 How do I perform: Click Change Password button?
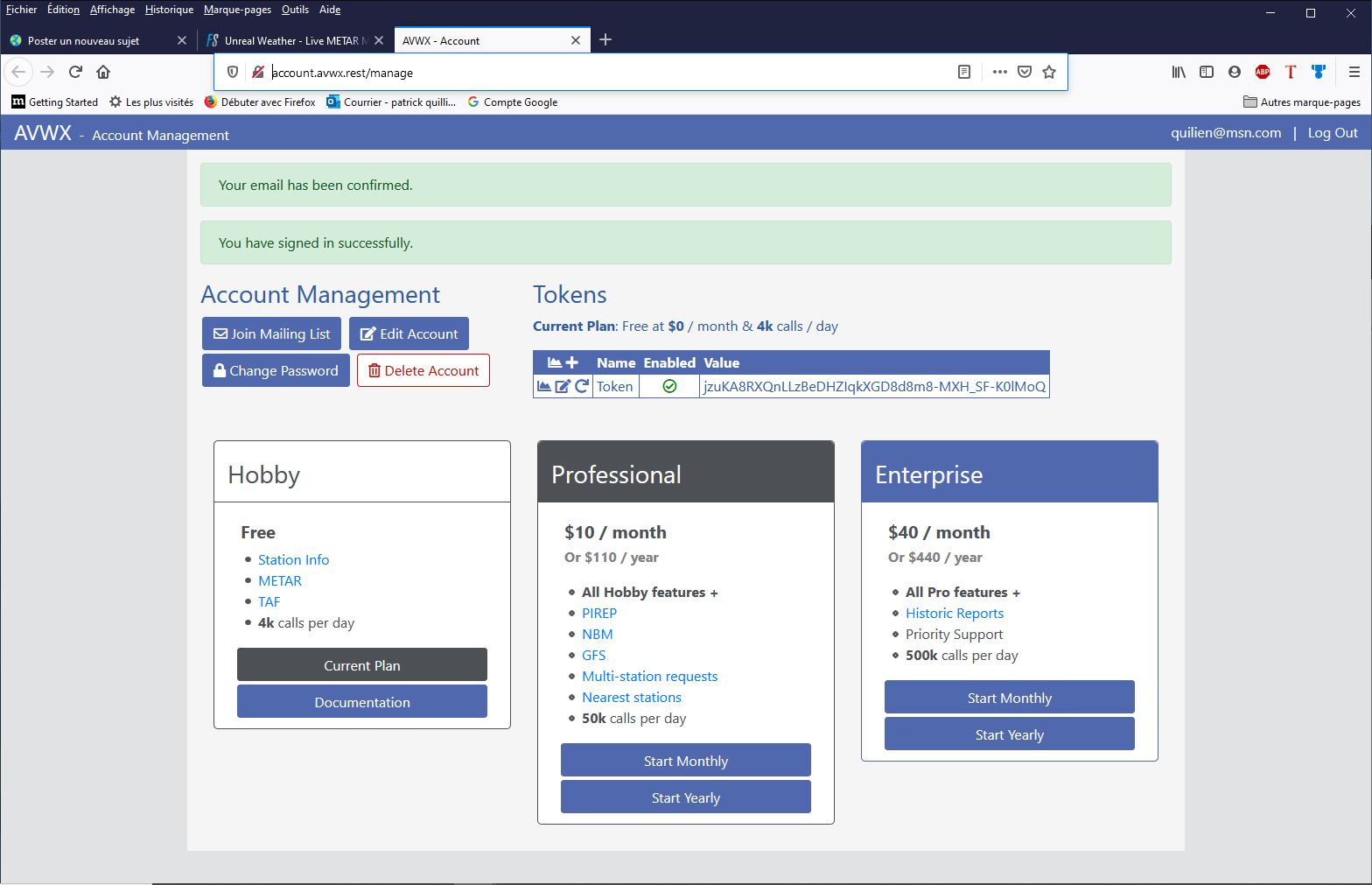pos(276,370)
